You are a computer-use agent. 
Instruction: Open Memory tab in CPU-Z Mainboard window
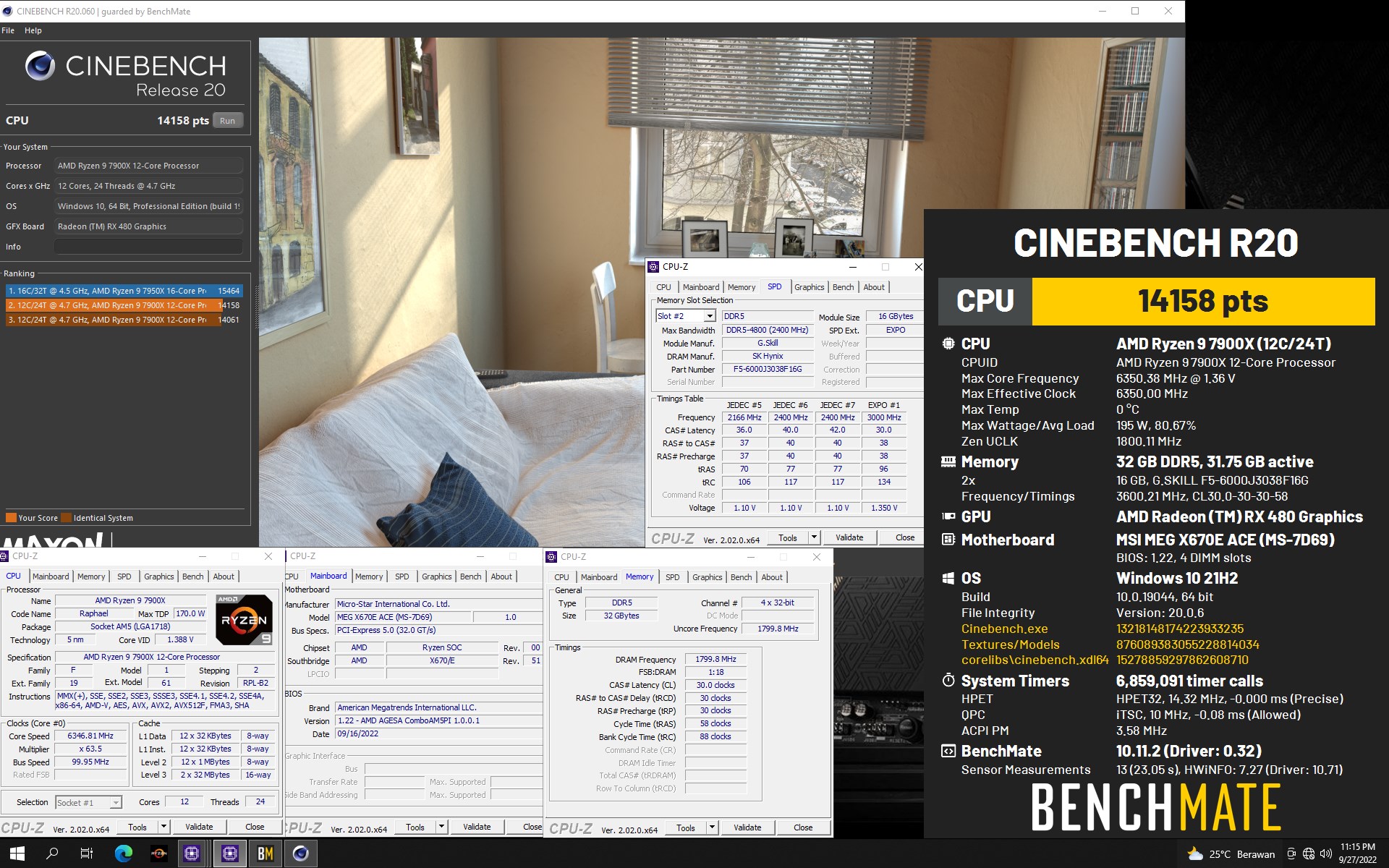[x=369, y=576]
